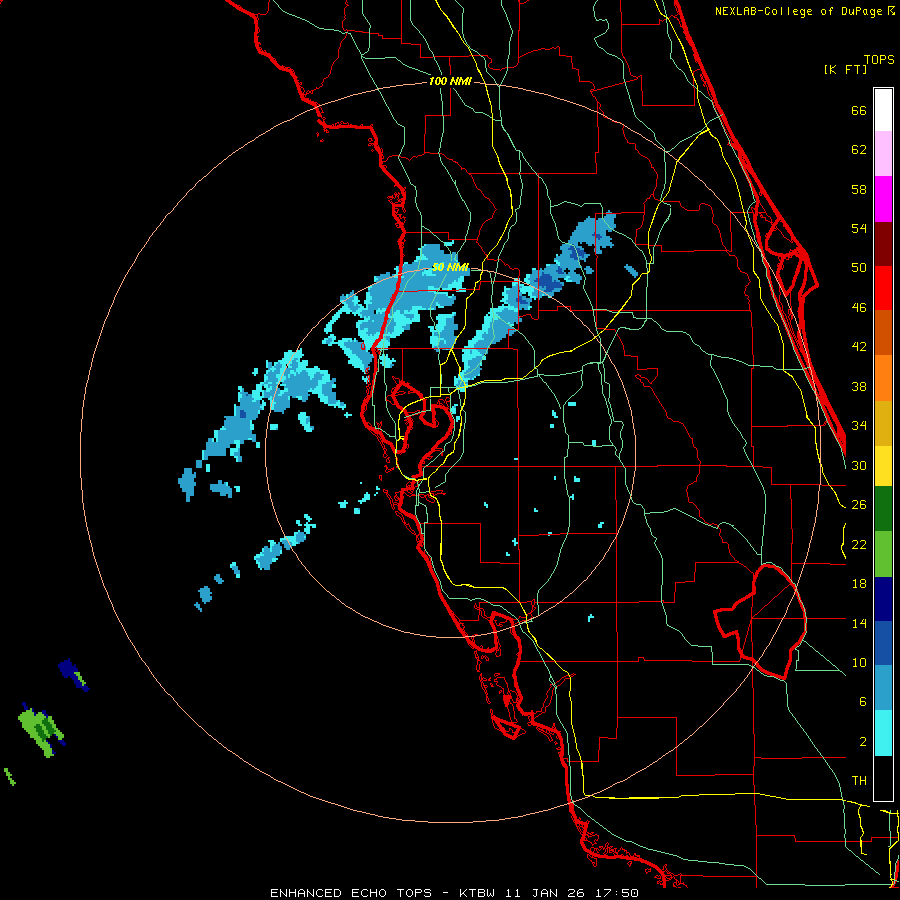Viewport: 900px width, 900px height.
Task: Click the 26 legend value
Action: pos(859,505)
